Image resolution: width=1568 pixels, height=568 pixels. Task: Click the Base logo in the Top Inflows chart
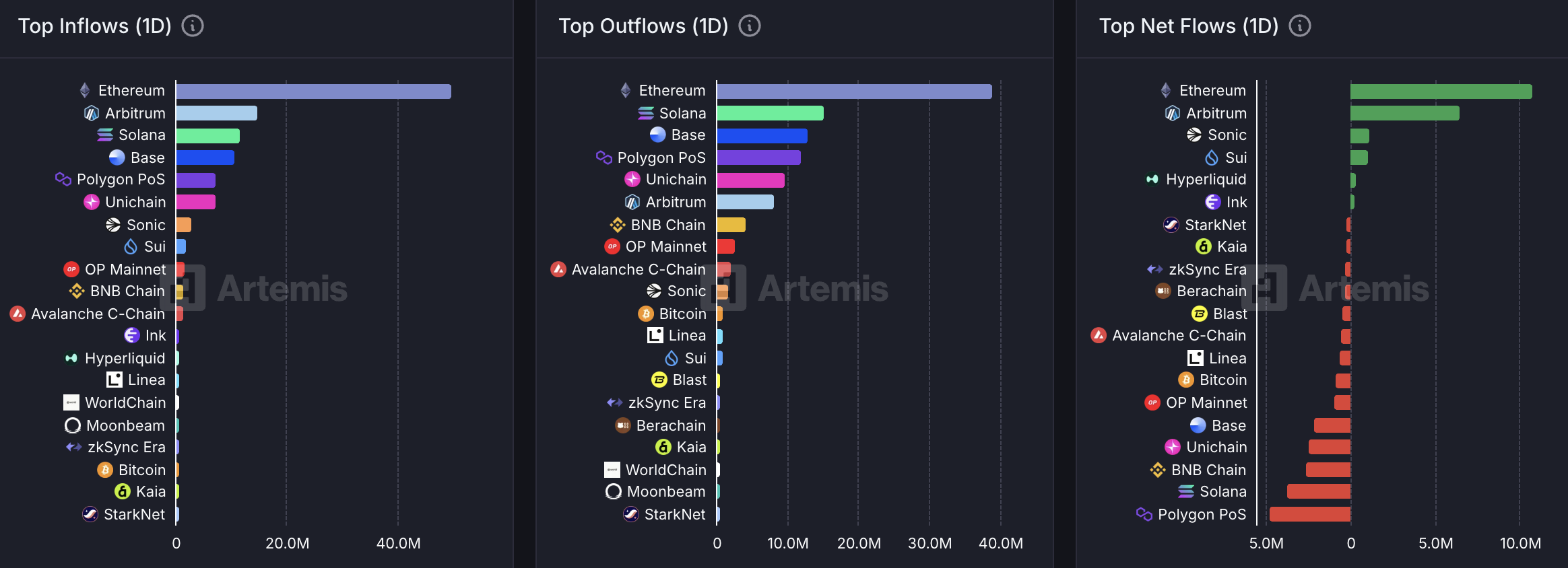coord(117,157)
